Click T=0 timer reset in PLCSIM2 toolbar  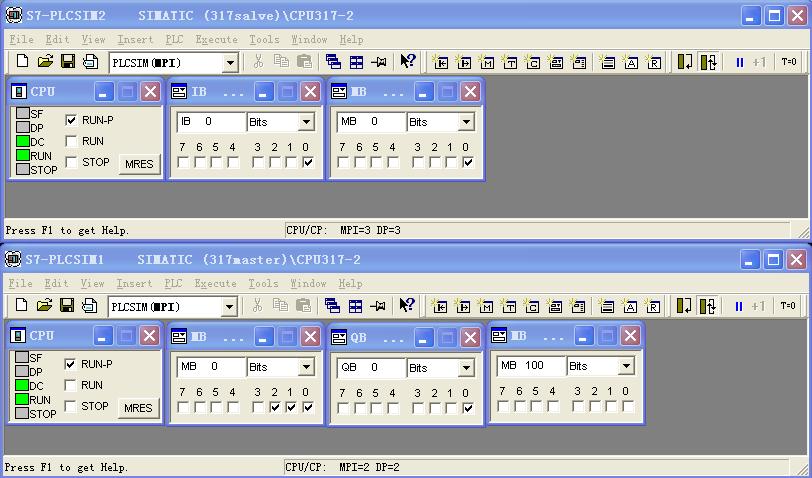[x=789, y=62]
